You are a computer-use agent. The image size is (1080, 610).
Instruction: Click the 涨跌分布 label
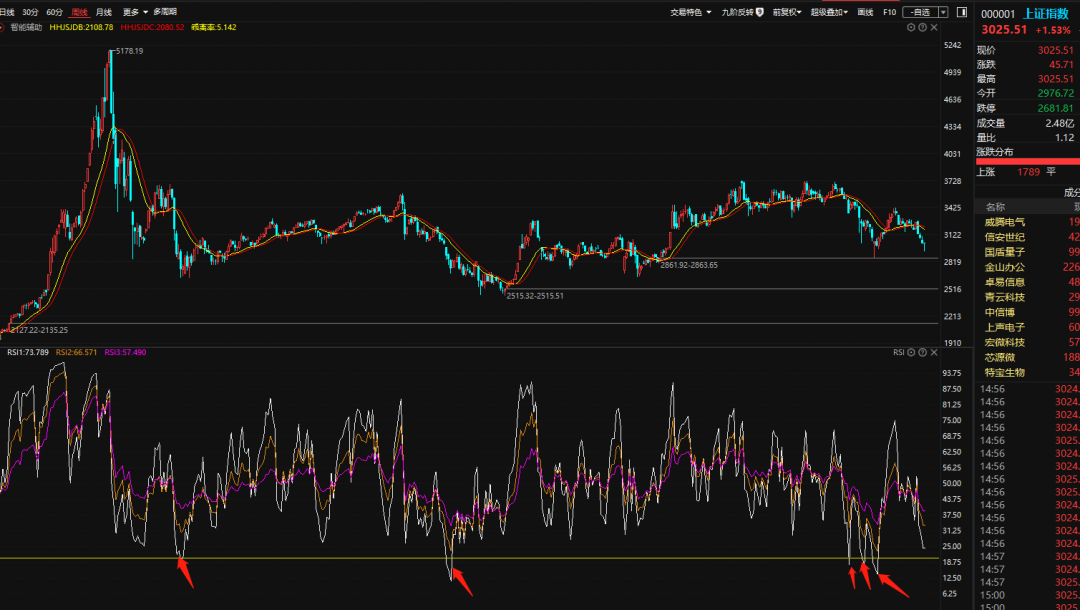coord(995,152)
